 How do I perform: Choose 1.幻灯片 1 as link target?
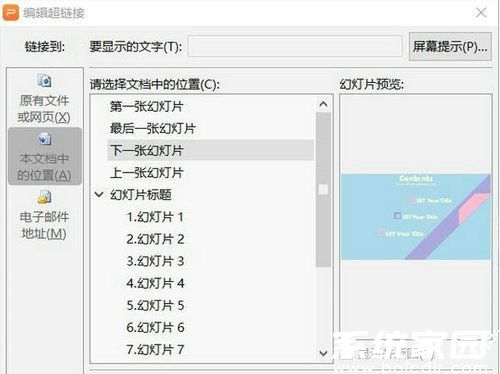(x=155, y=217)
